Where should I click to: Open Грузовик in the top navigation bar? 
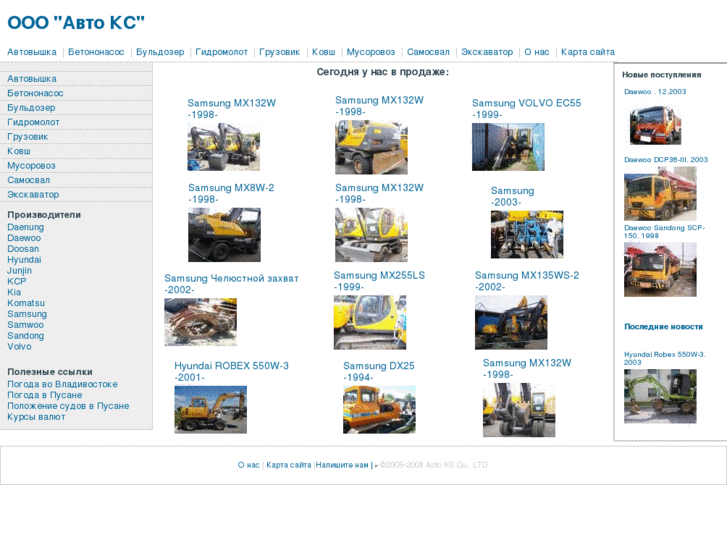280,52
